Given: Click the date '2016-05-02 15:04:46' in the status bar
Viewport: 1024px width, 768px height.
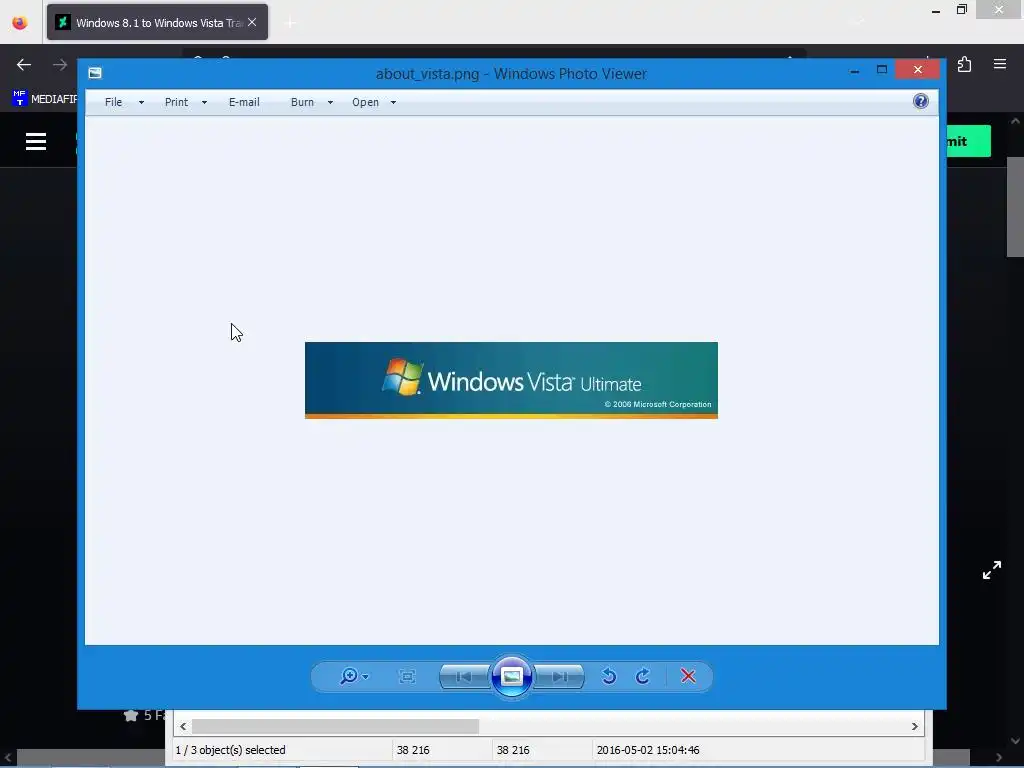Looking at the screenshot, I should point(648,750).
